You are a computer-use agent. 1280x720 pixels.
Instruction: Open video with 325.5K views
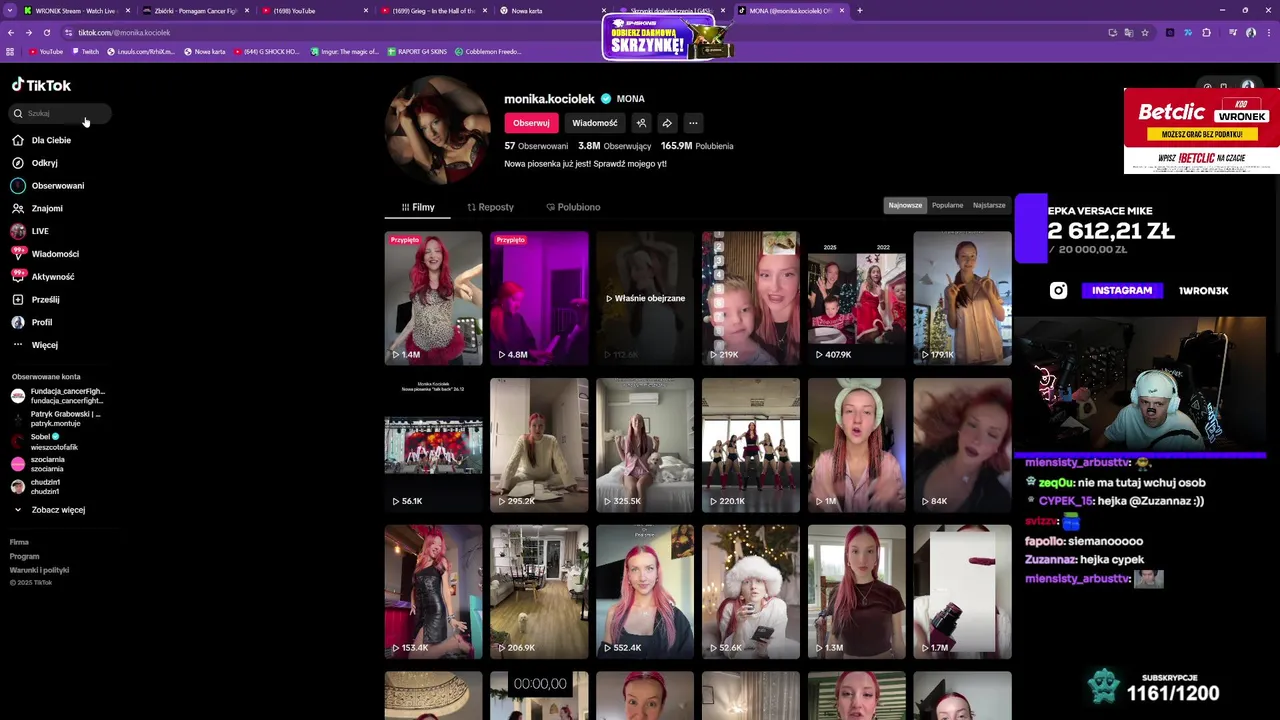[645, 445]
